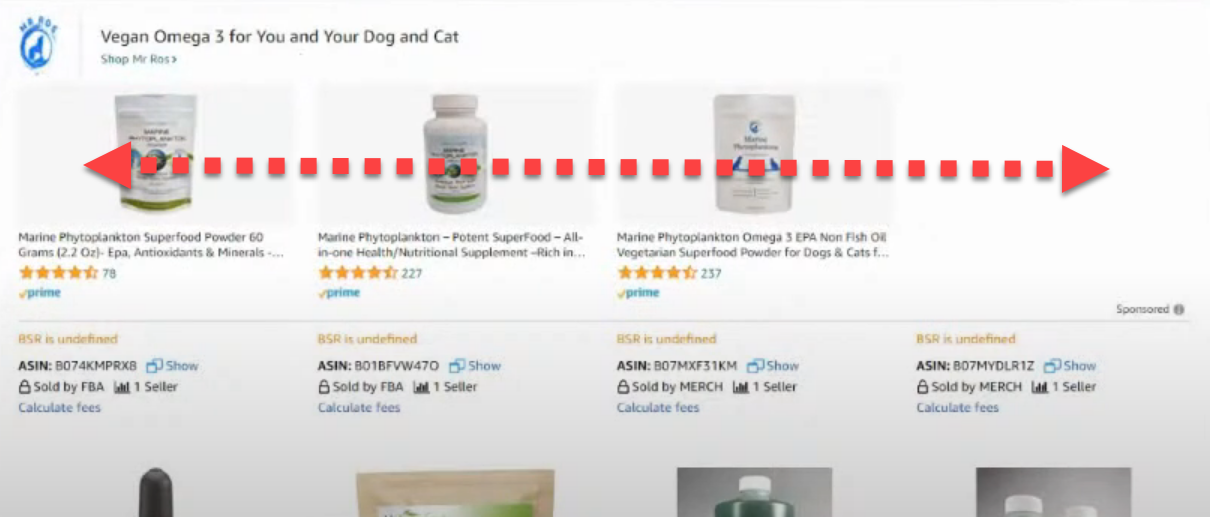Calculate fees for ASIN B07MXF31KM

point(658,408)
